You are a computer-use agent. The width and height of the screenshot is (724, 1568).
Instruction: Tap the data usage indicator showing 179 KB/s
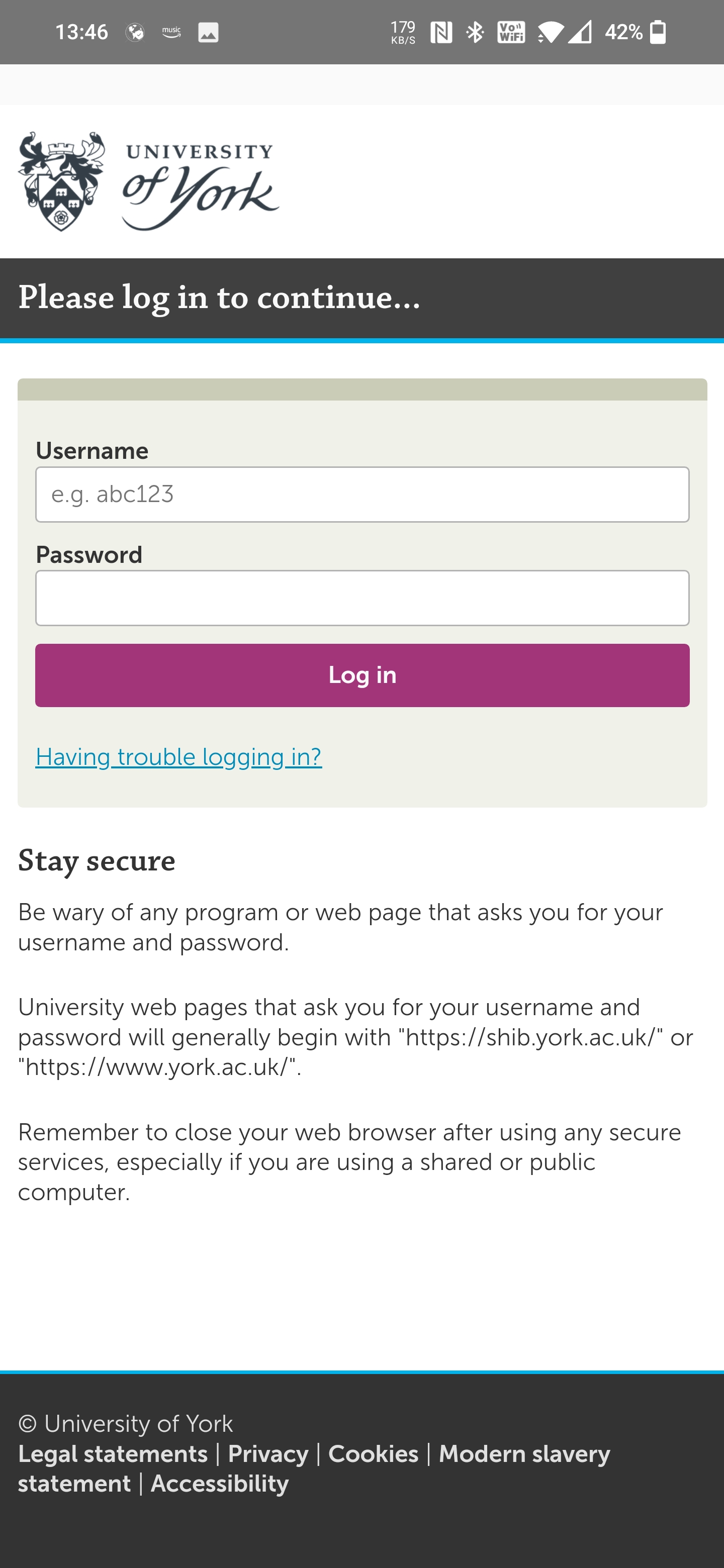(403, 32)
